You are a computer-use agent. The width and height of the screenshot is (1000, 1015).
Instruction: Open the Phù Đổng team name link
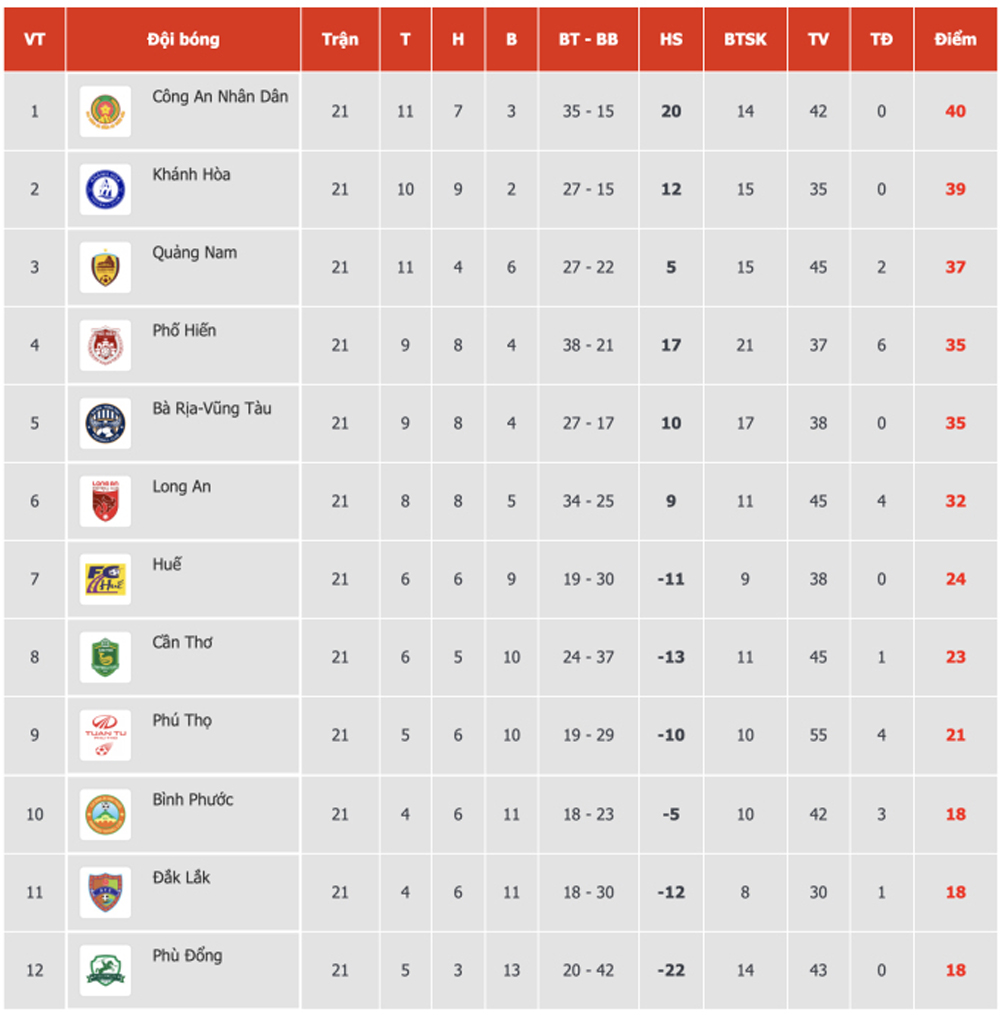pos(187,955)
